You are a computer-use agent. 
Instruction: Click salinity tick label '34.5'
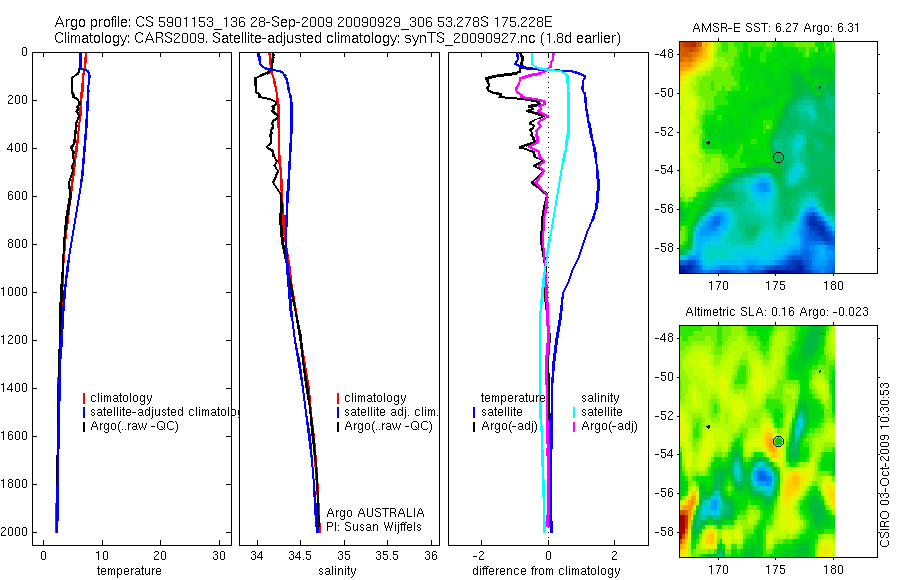(300, 556)
